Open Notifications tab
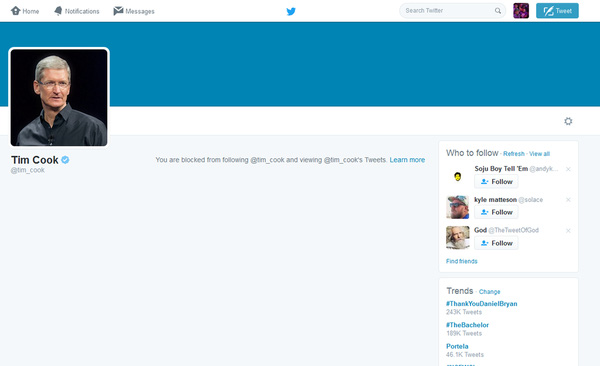 tap(77, 11)
